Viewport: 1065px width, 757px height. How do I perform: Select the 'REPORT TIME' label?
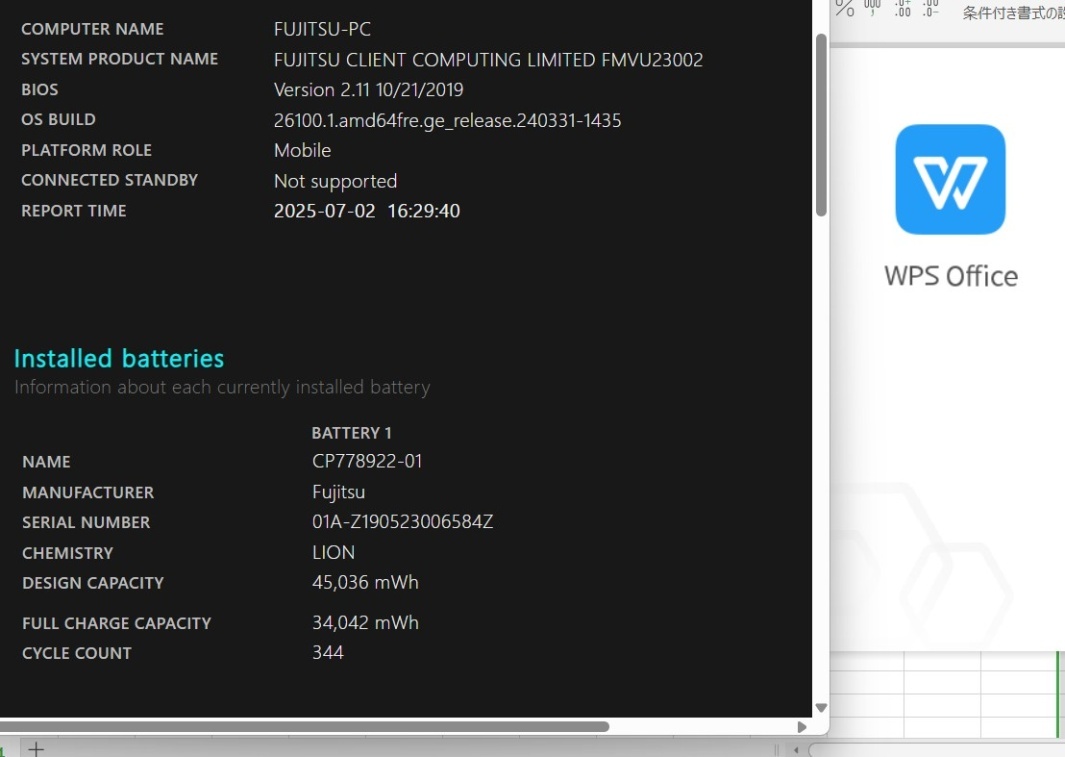point(73,210)
